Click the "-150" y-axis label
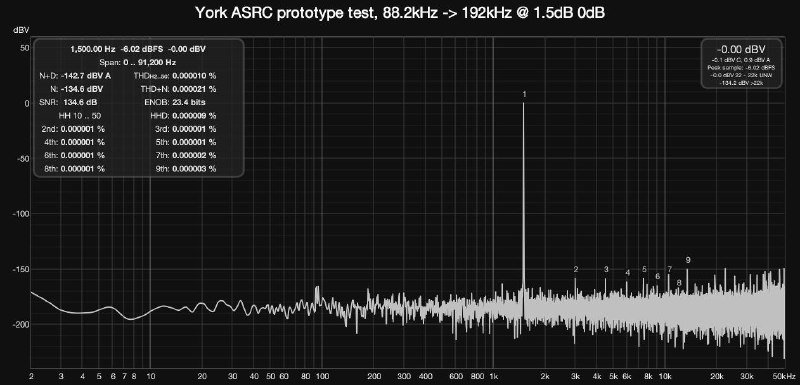 coord(21,269)
